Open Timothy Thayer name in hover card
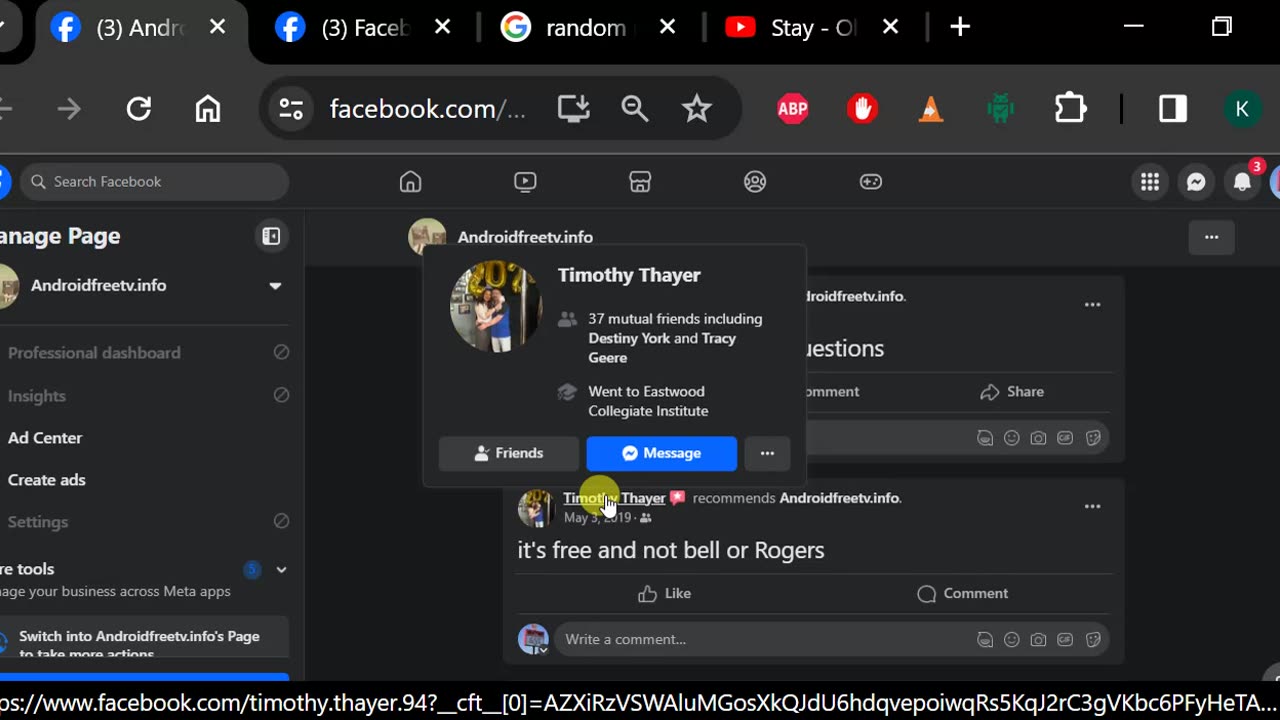 (629, 275)
